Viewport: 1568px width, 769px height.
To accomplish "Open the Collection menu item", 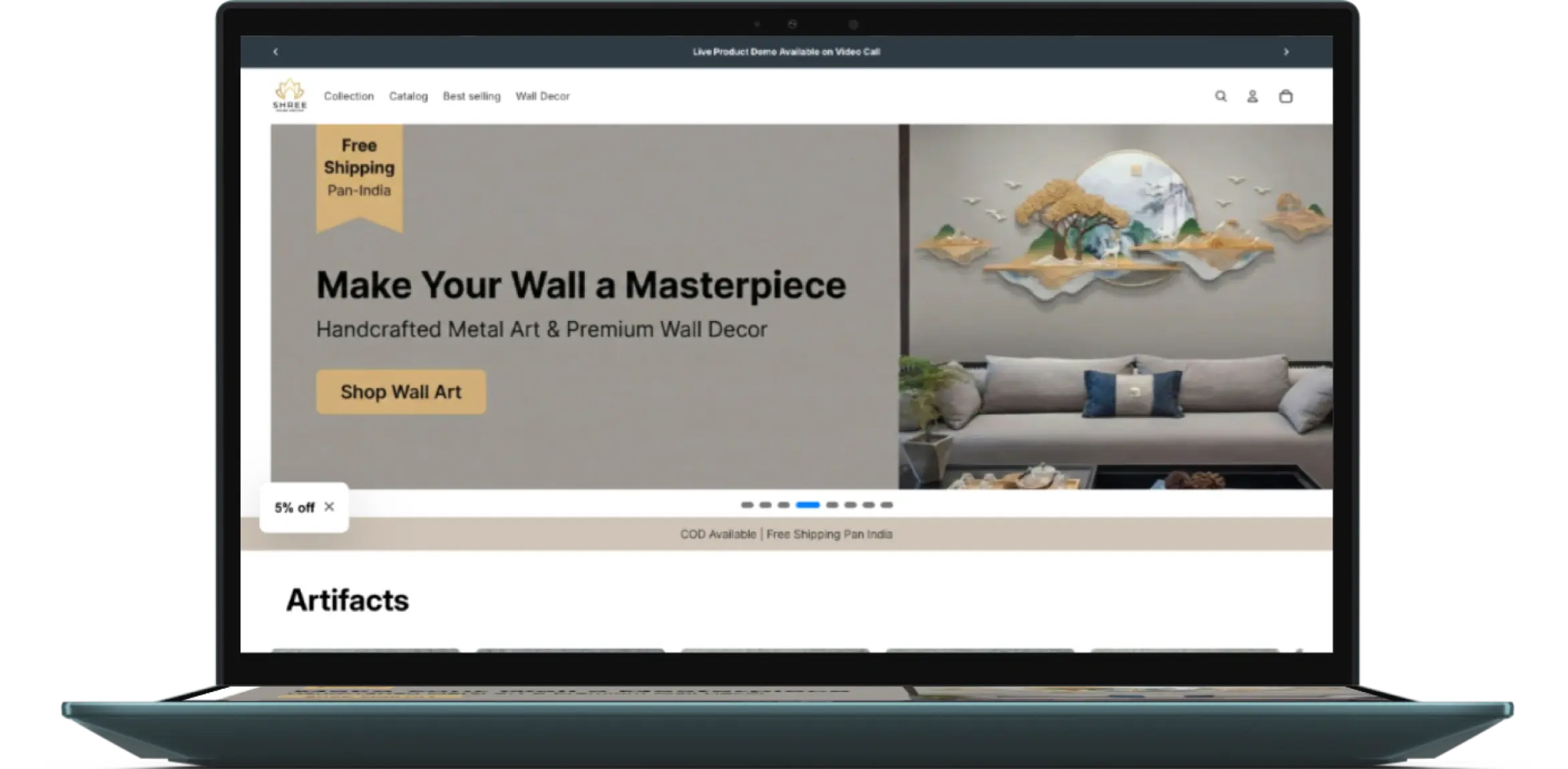I will coord(349,96).
